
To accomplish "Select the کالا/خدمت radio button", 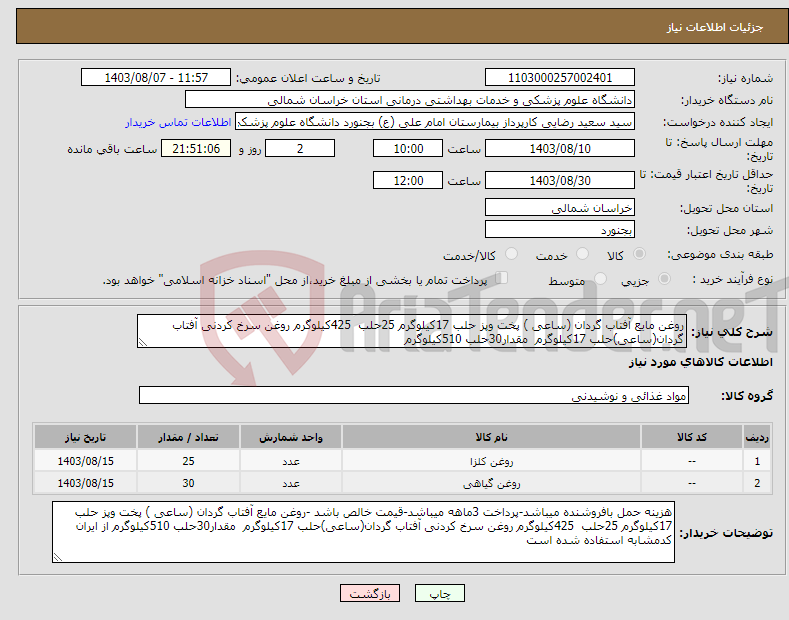I will (x=511, y=254).
